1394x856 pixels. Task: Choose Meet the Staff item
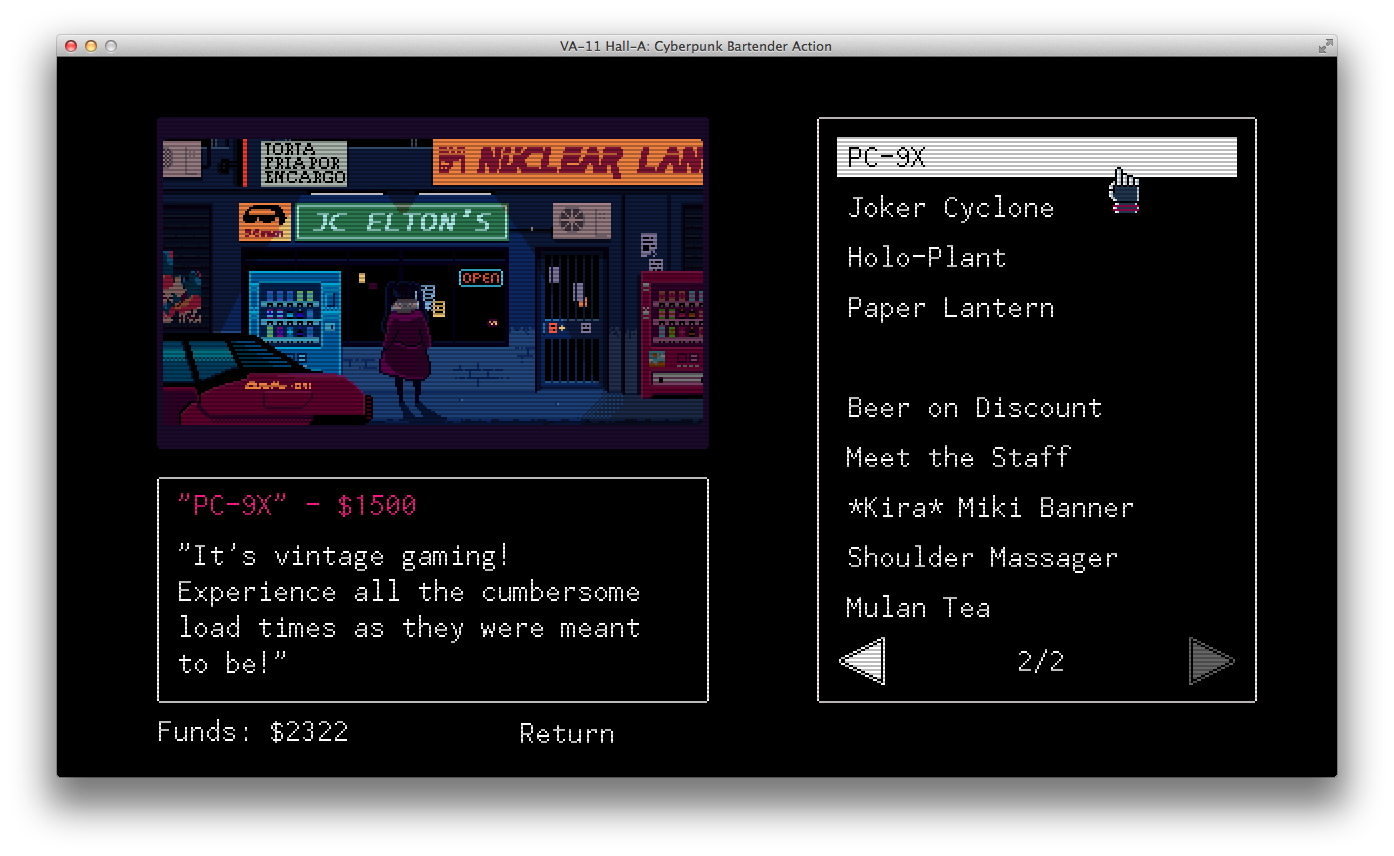click(x=958, y=458)
